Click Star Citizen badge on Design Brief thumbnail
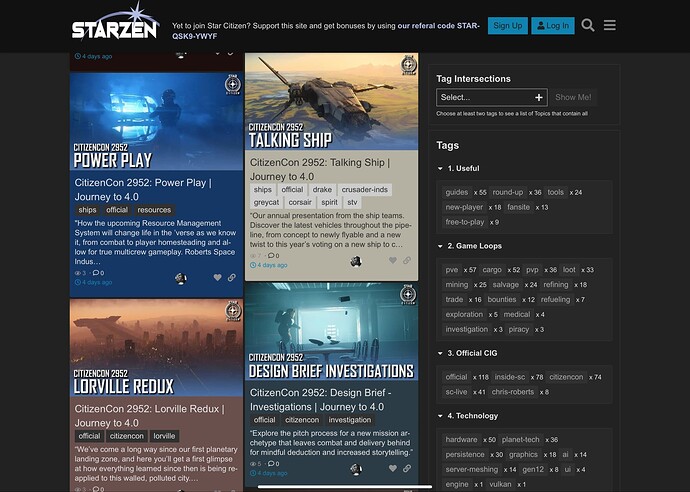The image size is (690, 492). (408, 295)
